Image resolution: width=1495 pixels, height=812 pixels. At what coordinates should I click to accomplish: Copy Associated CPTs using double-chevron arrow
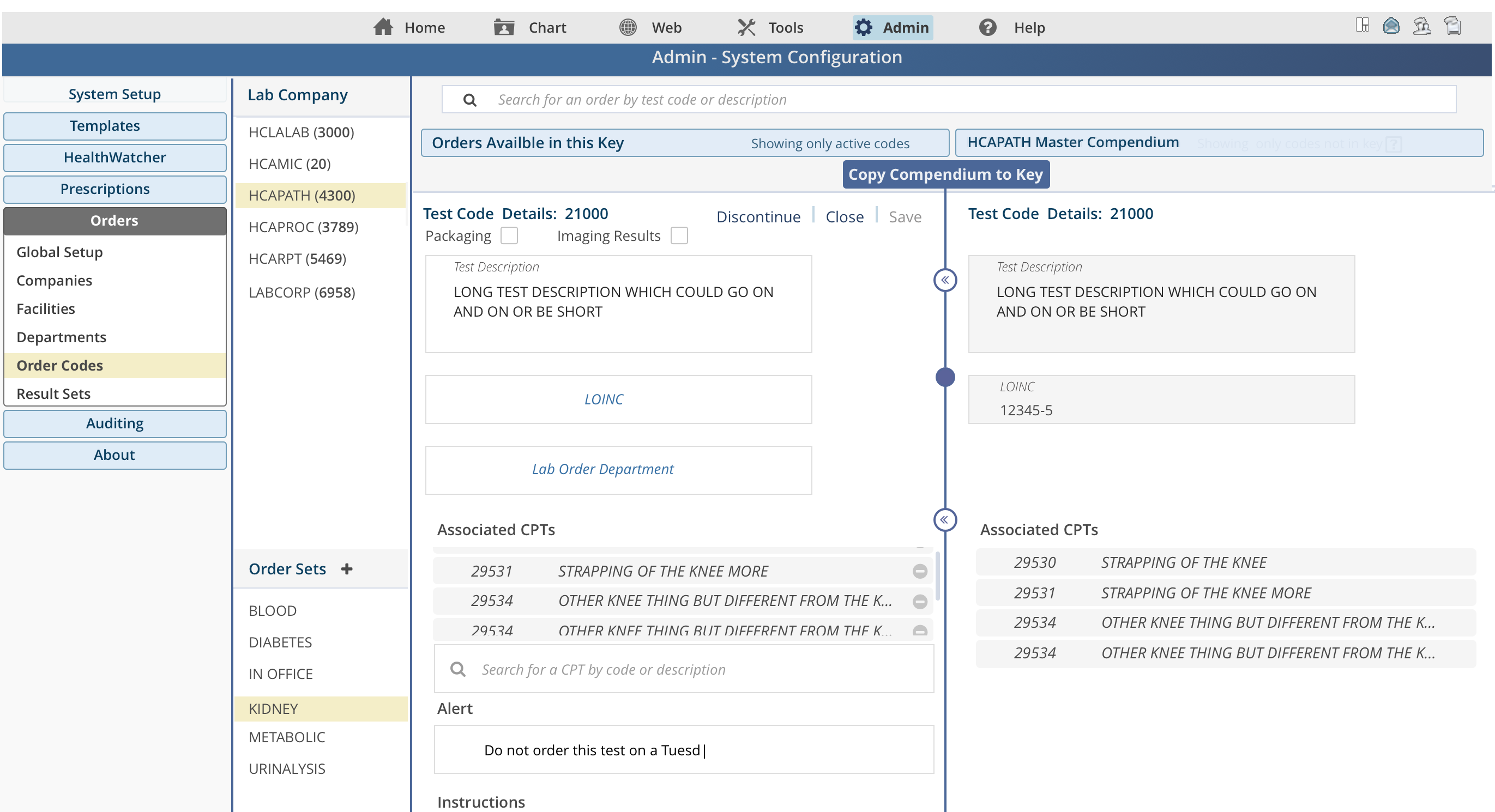point(945,520)
